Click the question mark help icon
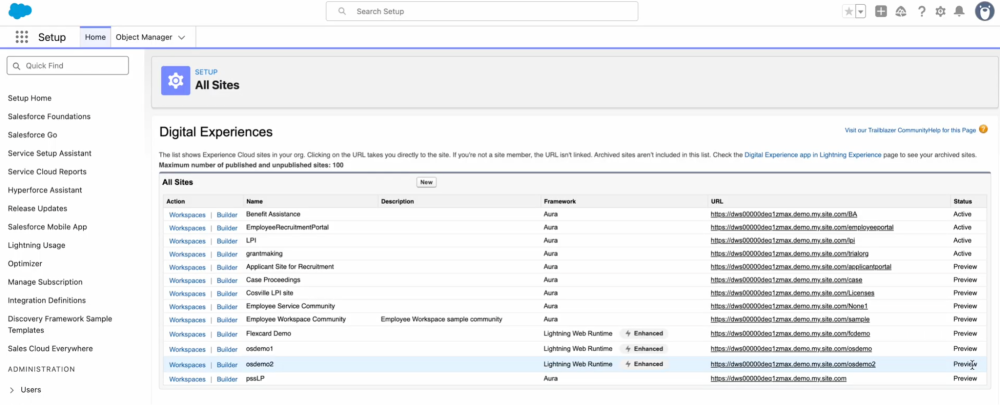The image size is (1000, 405). [x=921, y=11]
